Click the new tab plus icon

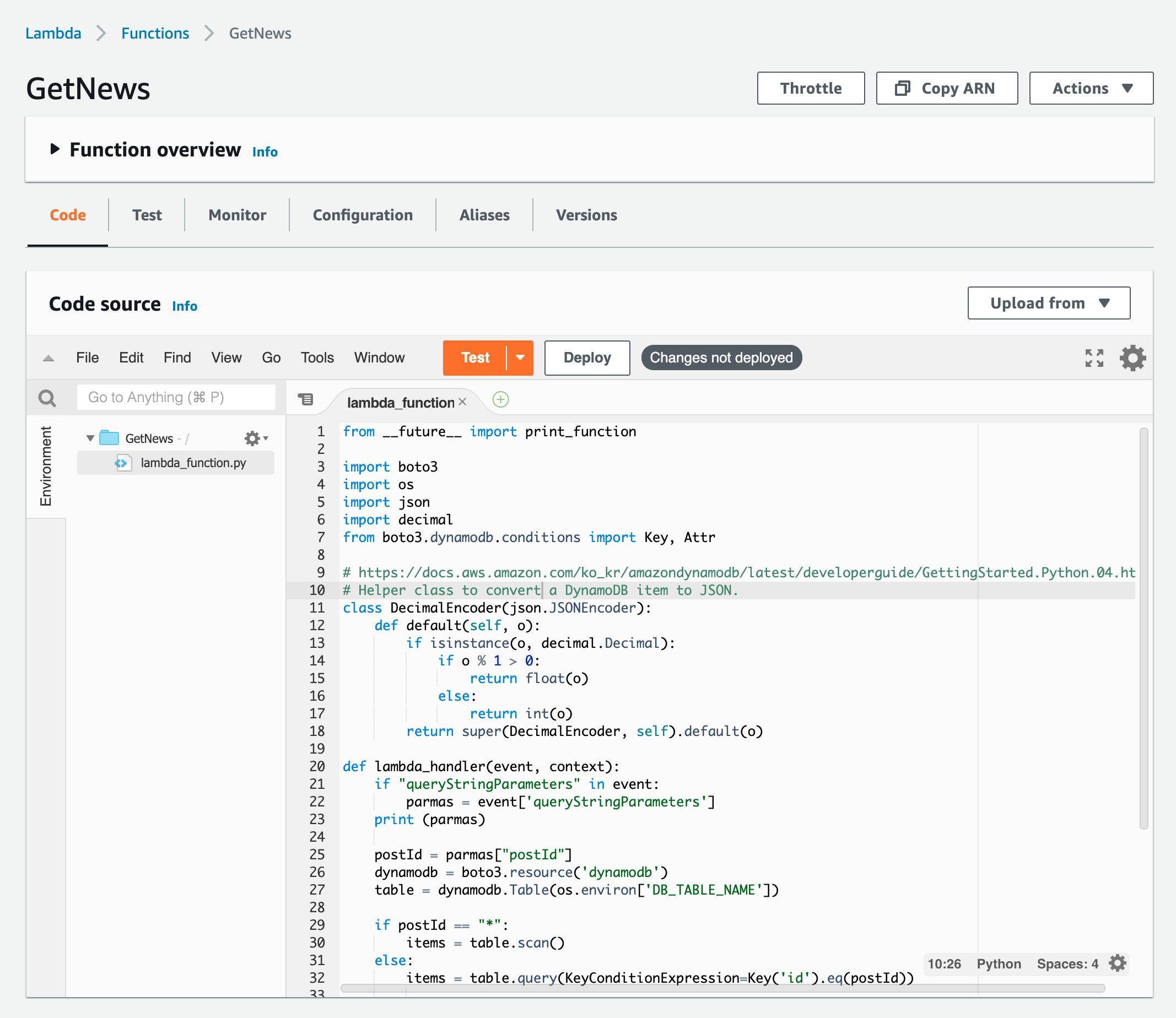tap(500, 400)
